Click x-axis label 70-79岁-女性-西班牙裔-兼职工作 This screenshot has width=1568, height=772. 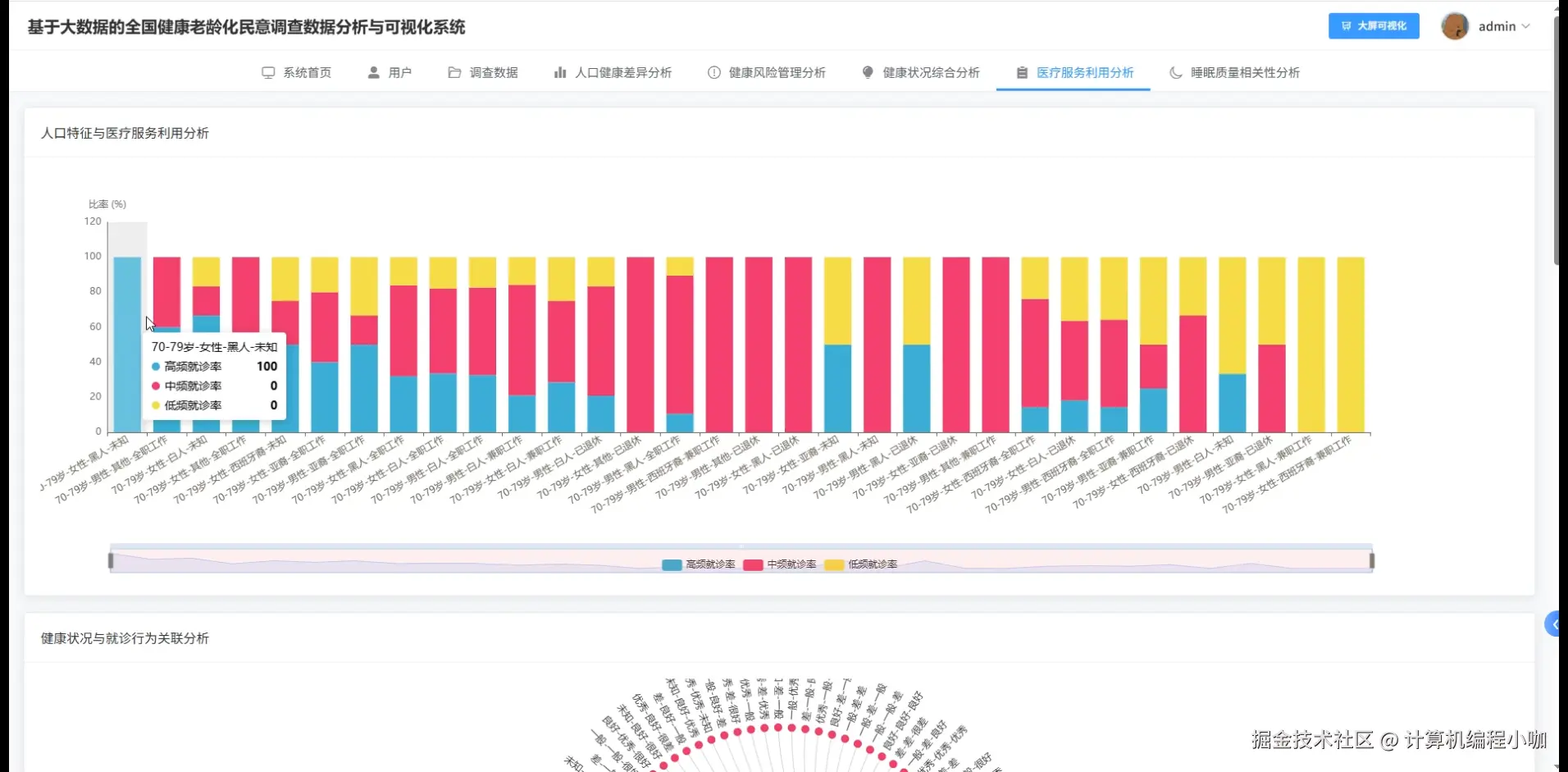1288,474
